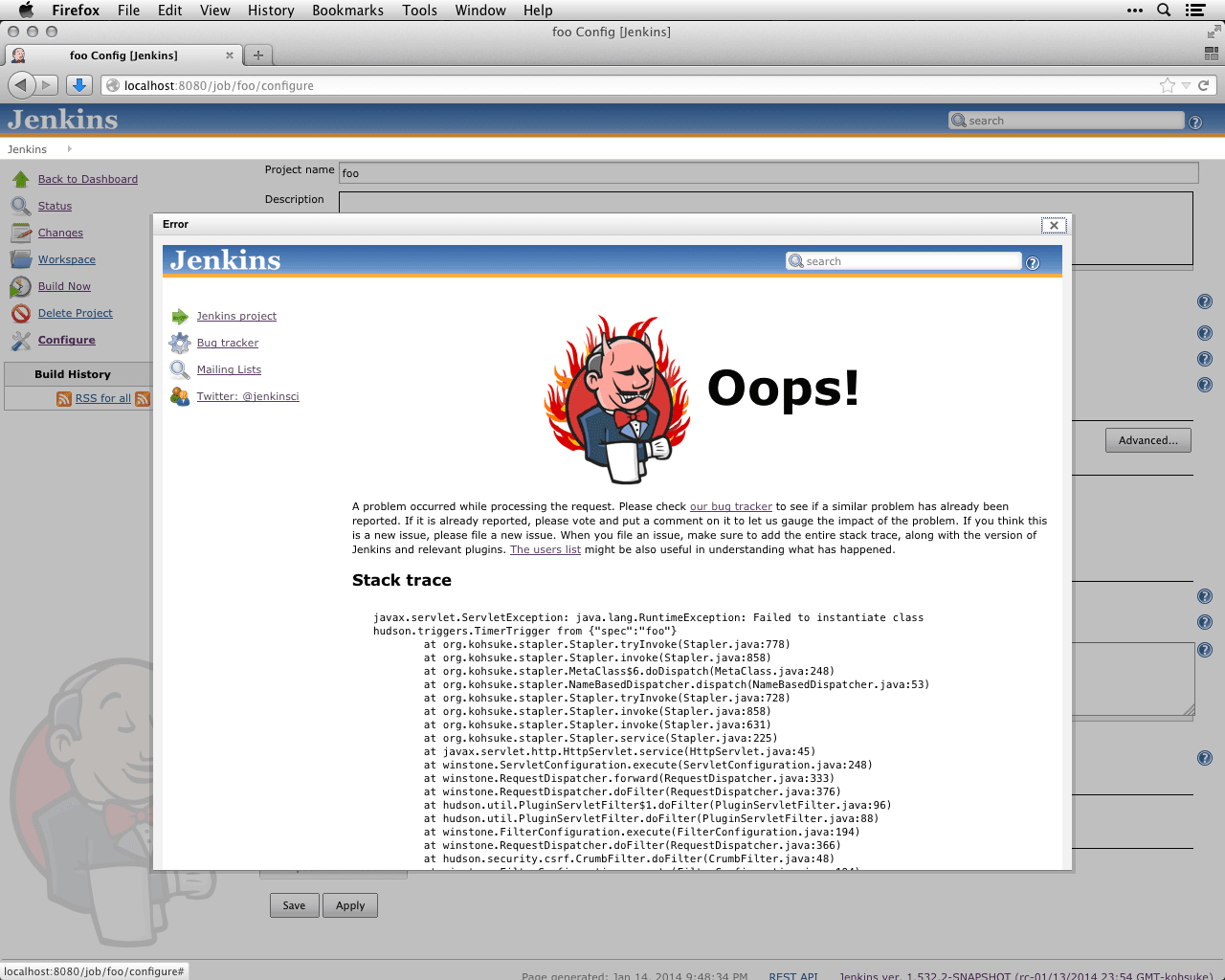1225x980 pixels.
Task: Select the Configure wrench icon
Action: pos(21,340)
